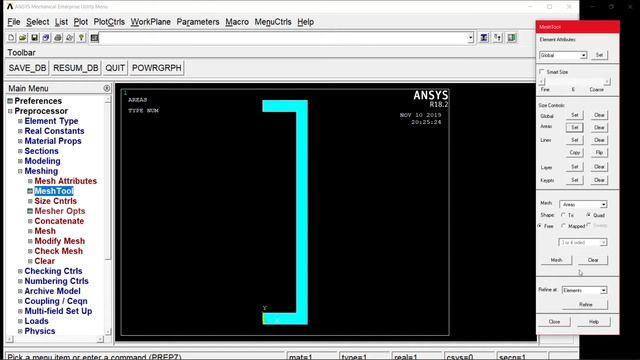The image size is (640, 360).
Task: Click the RESUM_DB toolbar button
Action: tap(76, 68)
